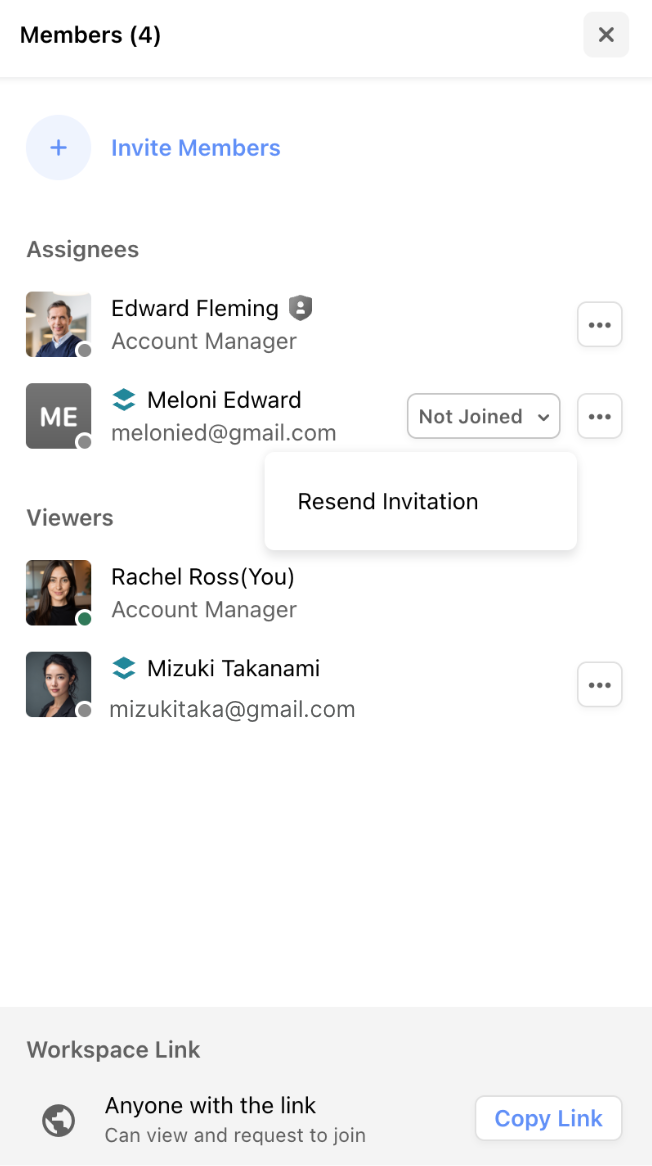Close the Members panel

coord(606,35)
